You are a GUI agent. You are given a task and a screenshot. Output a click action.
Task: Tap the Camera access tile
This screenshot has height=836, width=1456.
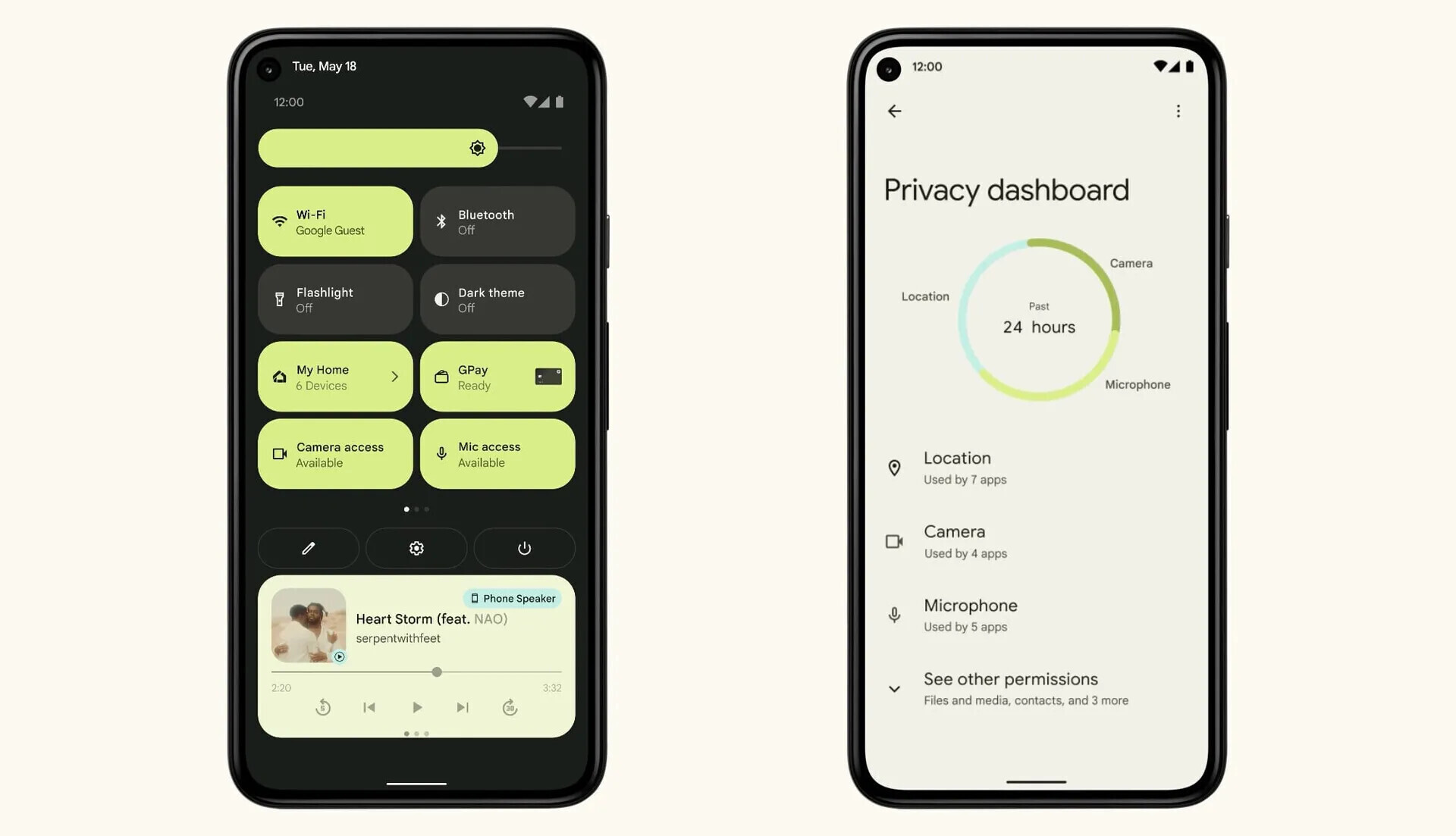335,454
